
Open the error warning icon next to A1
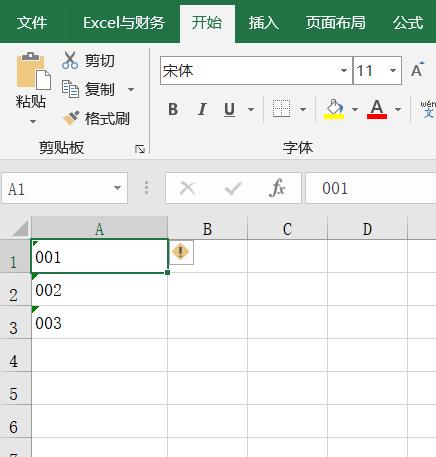181,252
